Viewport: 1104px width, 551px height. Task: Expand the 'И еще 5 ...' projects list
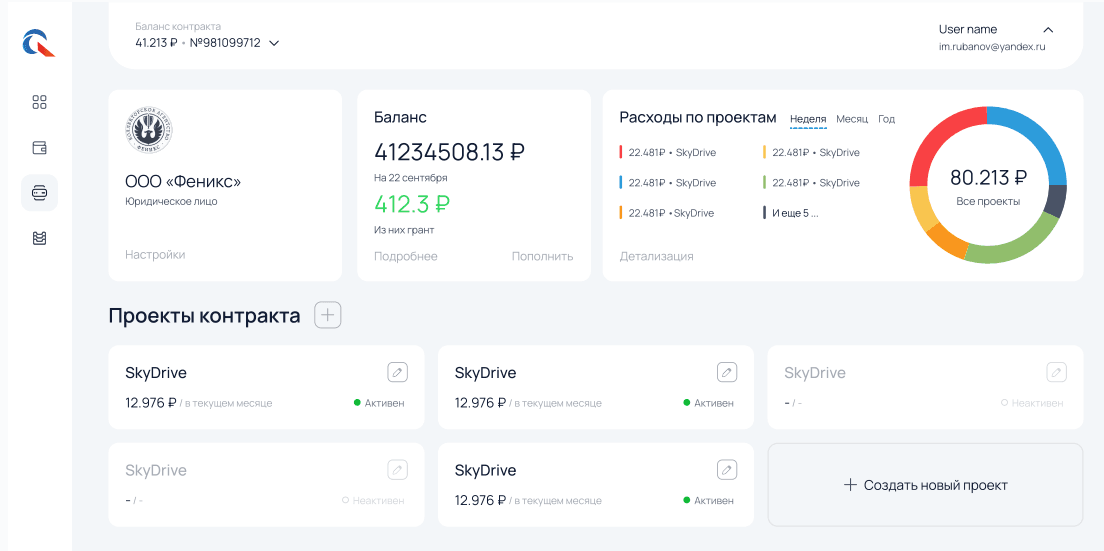(x=794, y=213)
